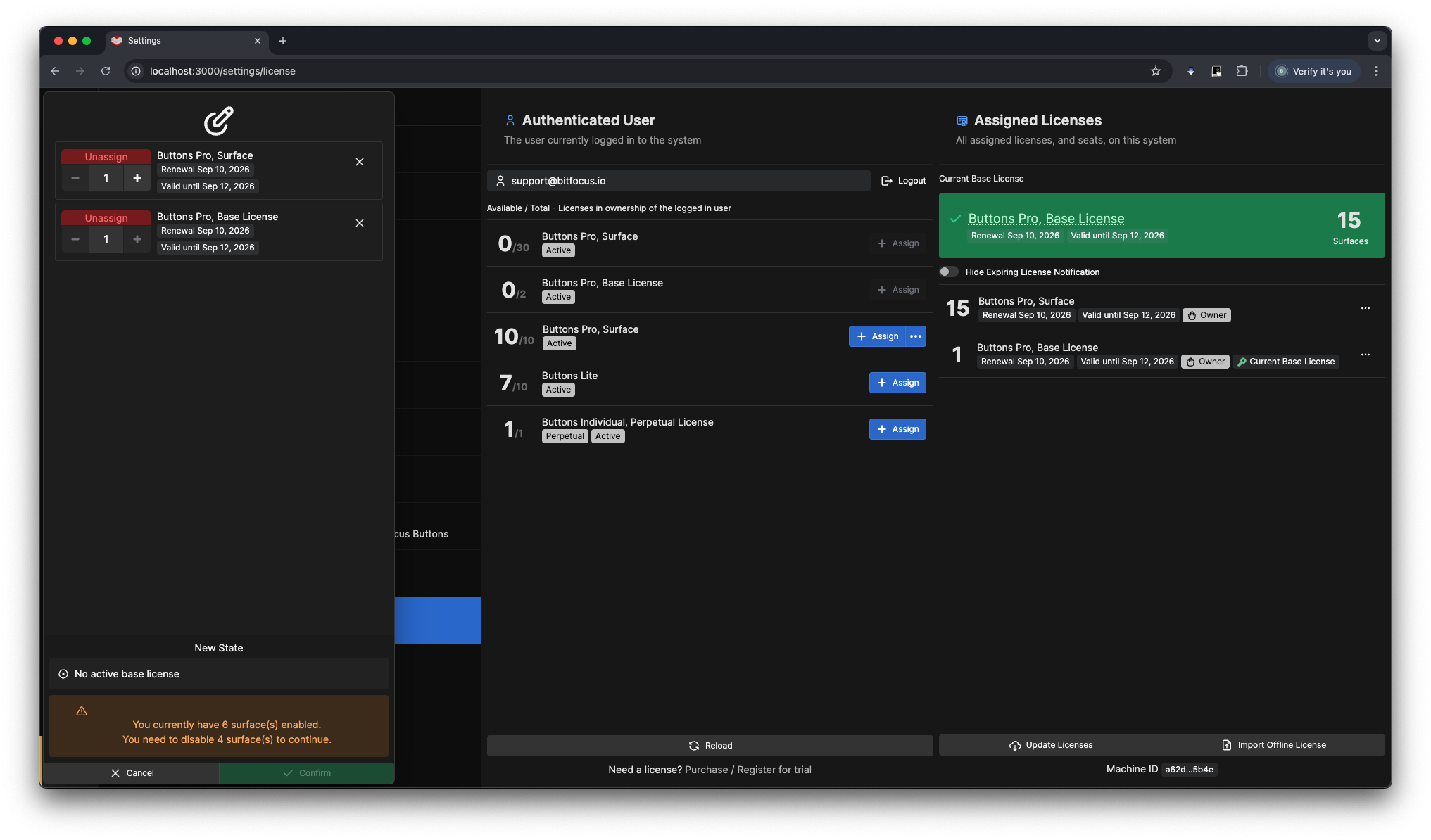Bookmark this page with the star icon
Image resolution: width=1431 pixels, height=840 pixels.
(1156, 71)
